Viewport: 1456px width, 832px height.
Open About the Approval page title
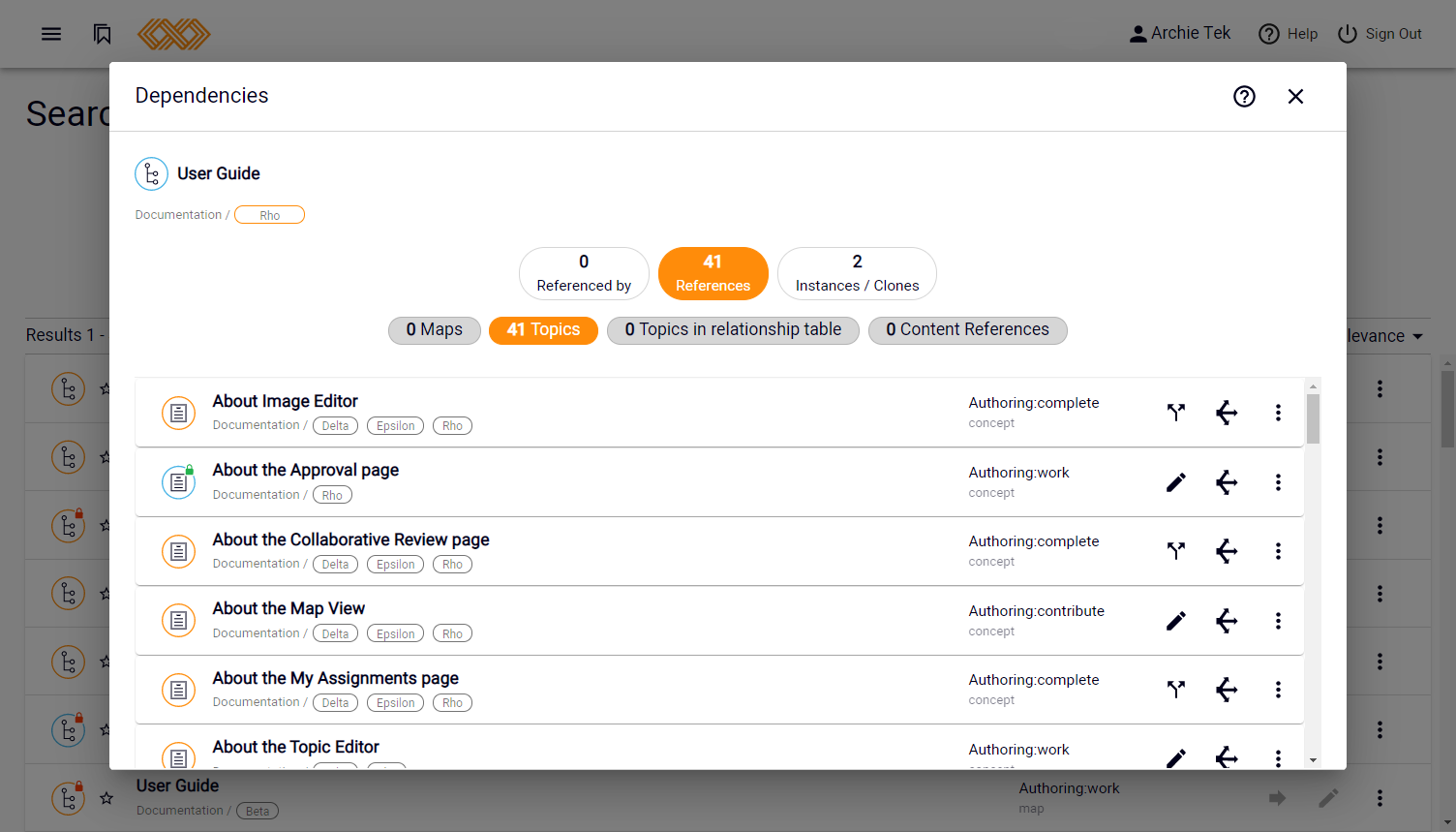tap(306, 470)
